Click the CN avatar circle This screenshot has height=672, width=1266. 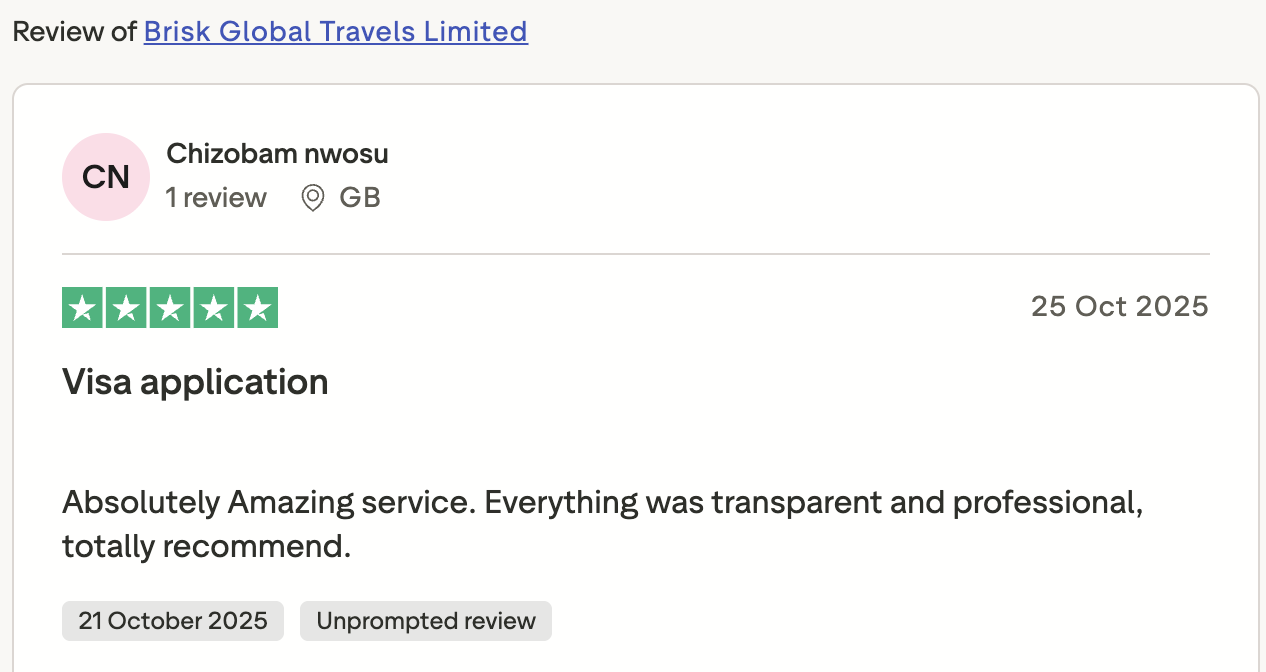(106, 177)
